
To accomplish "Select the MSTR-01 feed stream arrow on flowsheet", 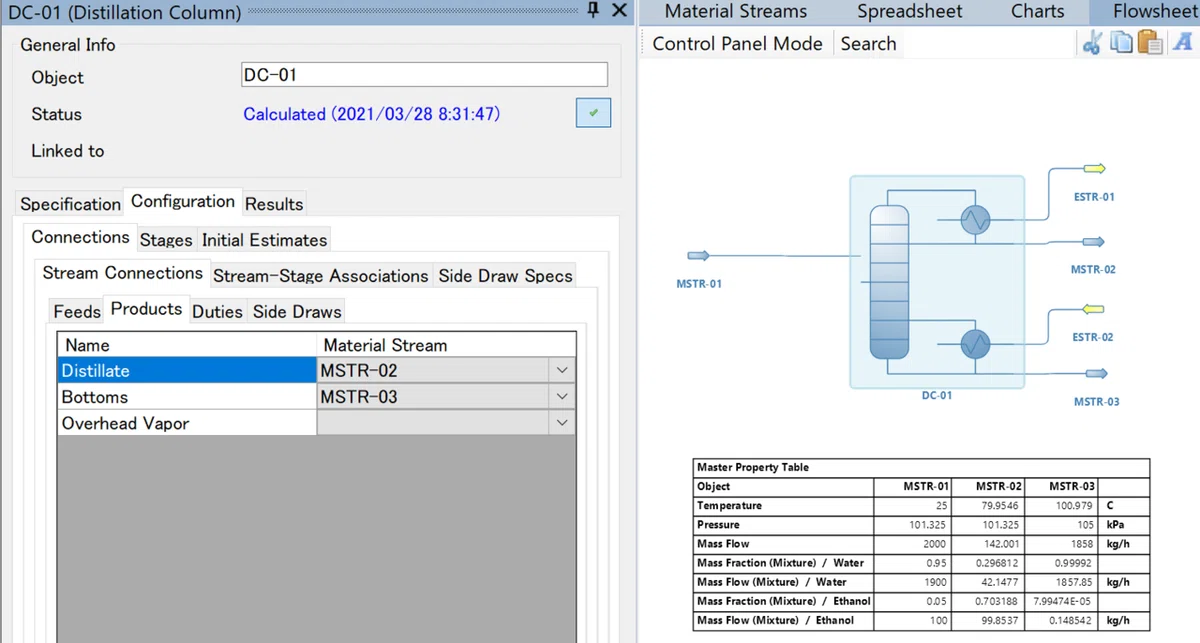I will tap(698, 256).
